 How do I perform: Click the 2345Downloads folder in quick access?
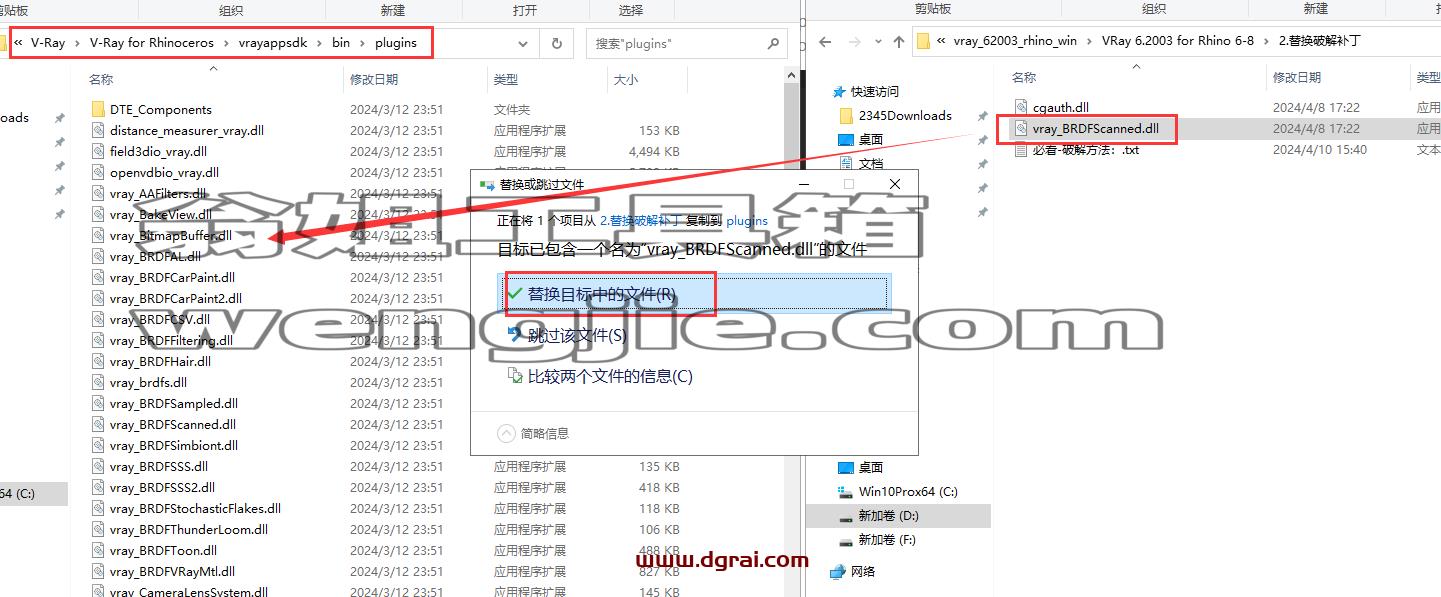coord(905,115)
